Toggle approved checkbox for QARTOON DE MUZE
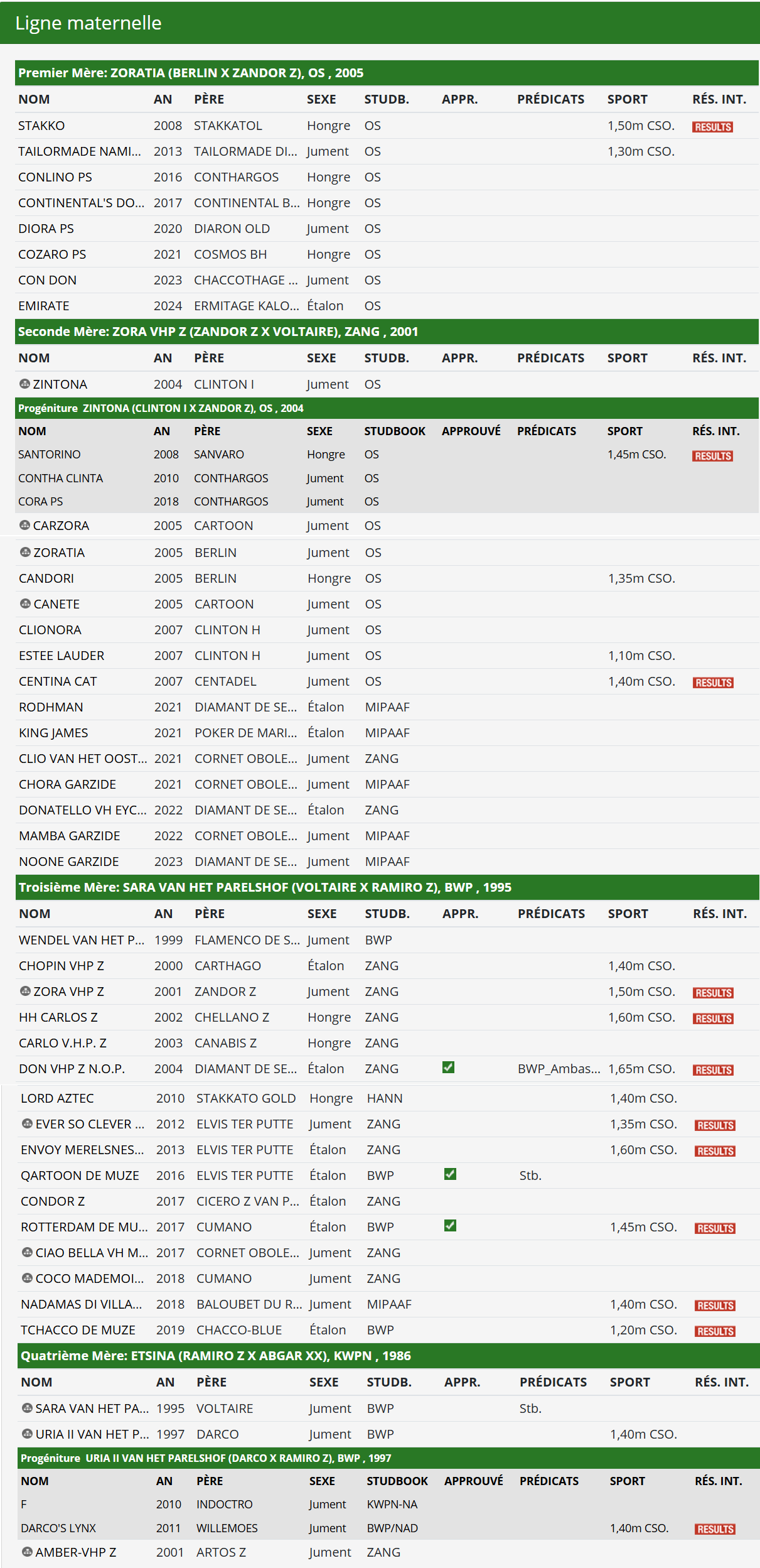Image resolution: width=760 pixels, height=1568 pixels. click(x=450, y=1174)
